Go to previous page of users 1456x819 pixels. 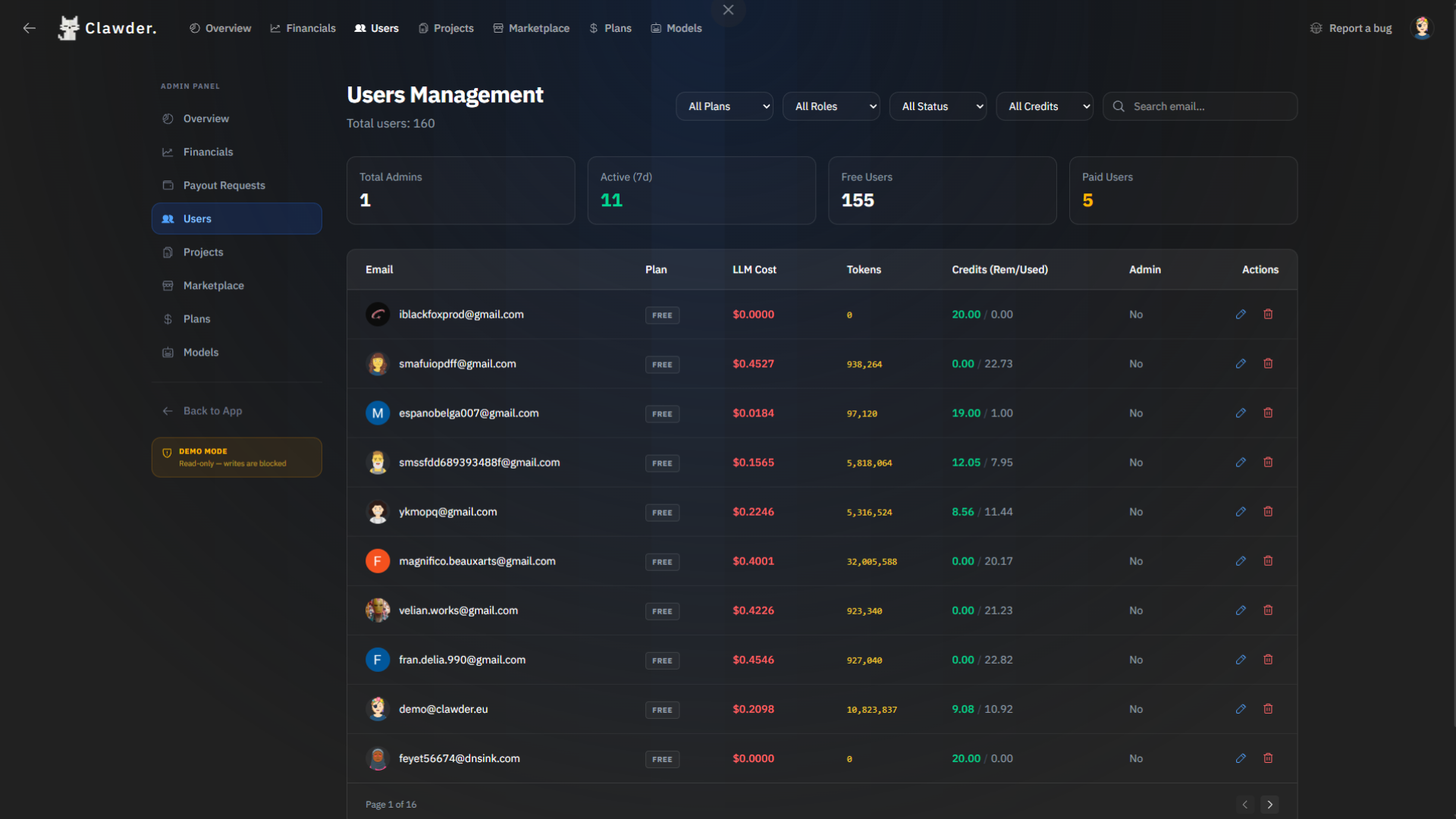tap(1244, 804)
